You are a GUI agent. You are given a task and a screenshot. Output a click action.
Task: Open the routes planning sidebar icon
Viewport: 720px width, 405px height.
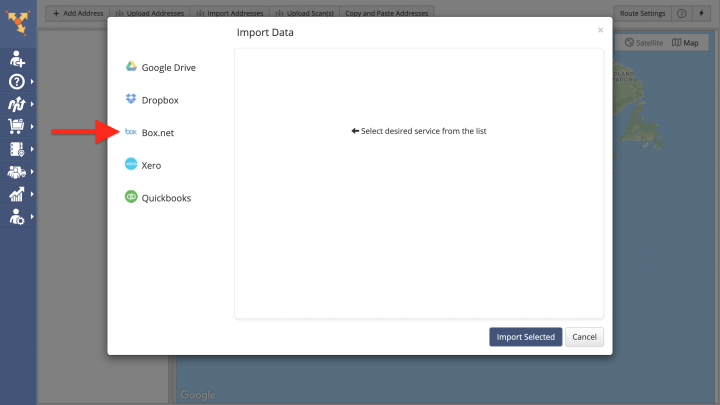(x=17, y=104)
